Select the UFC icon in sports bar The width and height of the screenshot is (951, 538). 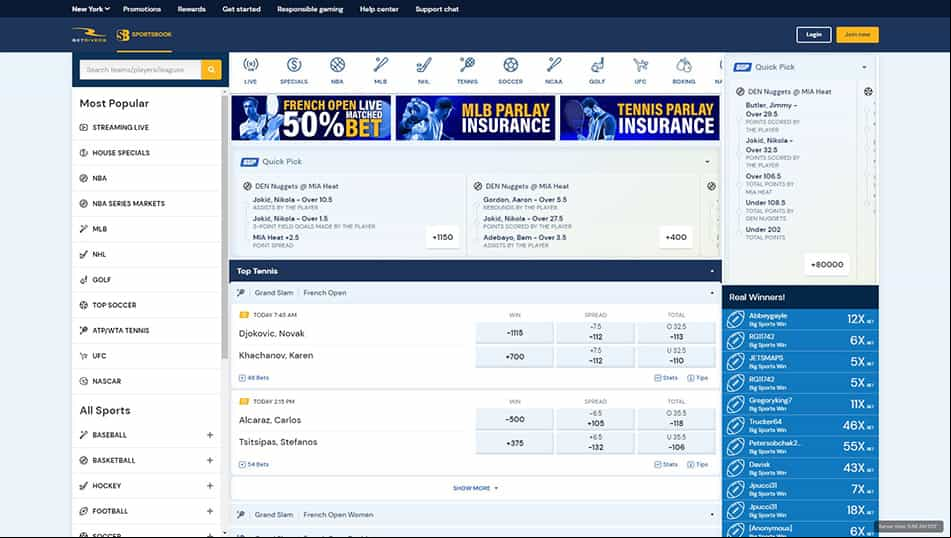tap(640, 70)
